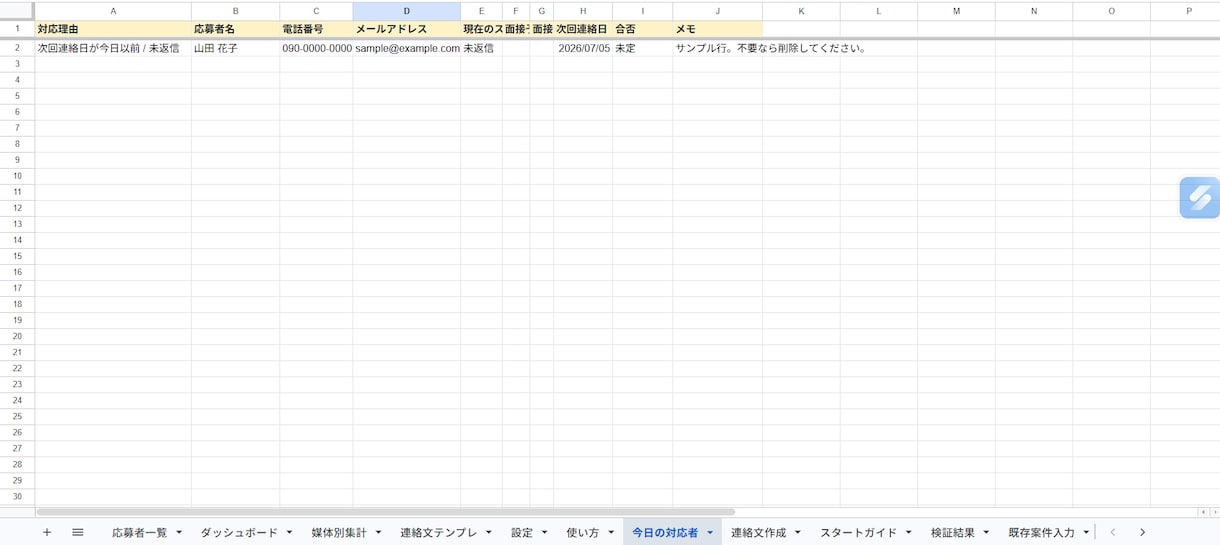Switch to 連絡文作成 sheet tab

759,533
